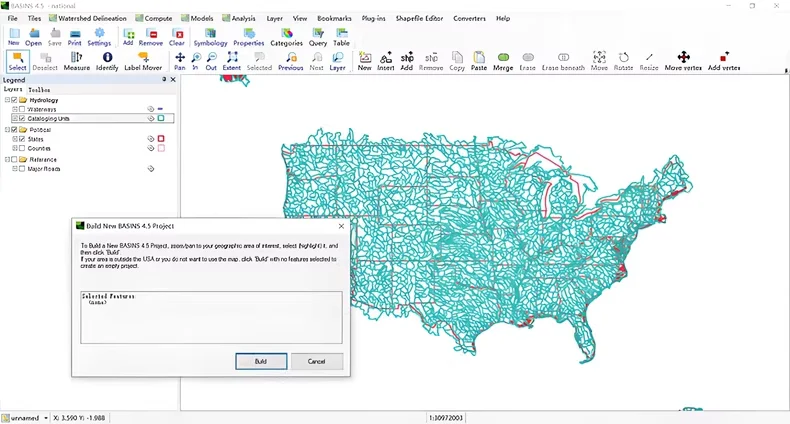
Task: Switch to the Pan tool
Action: coord(180,61)
